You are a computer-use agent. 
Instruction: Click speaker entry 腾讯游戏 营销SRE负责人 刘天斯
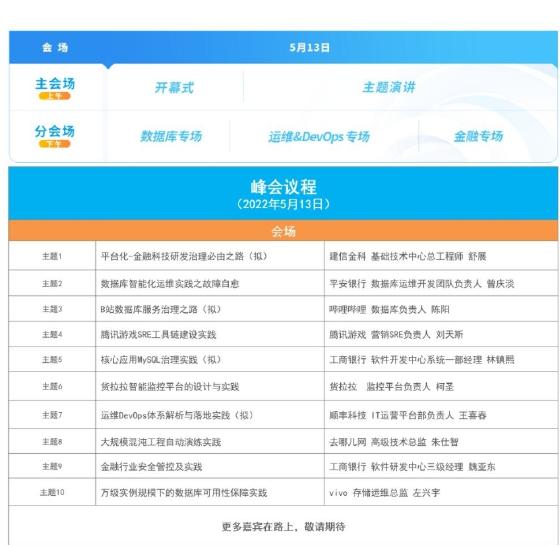[396, 335]
